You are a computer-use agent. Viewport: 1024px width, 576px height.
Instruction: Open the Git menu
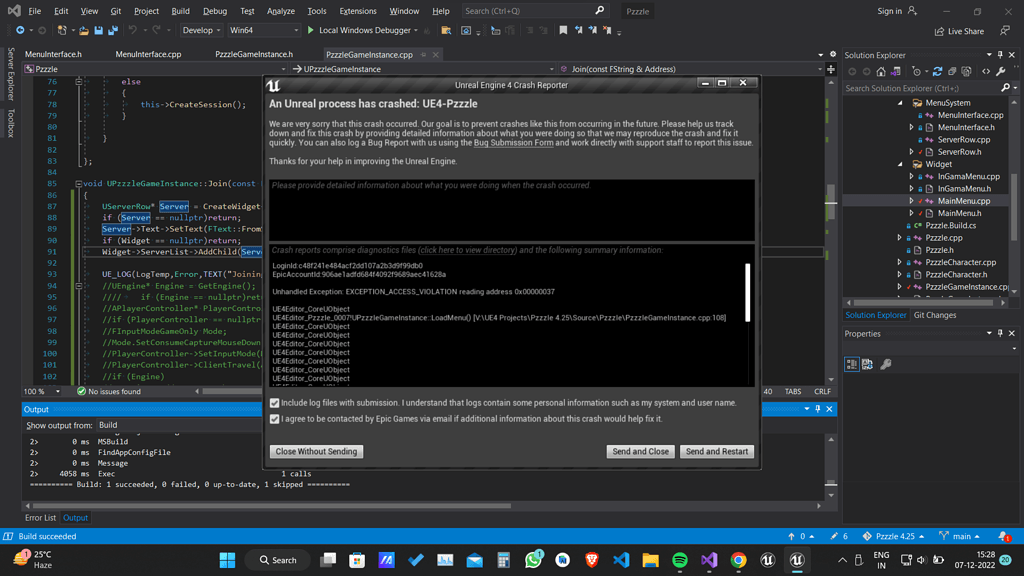[x=118, y=11]
